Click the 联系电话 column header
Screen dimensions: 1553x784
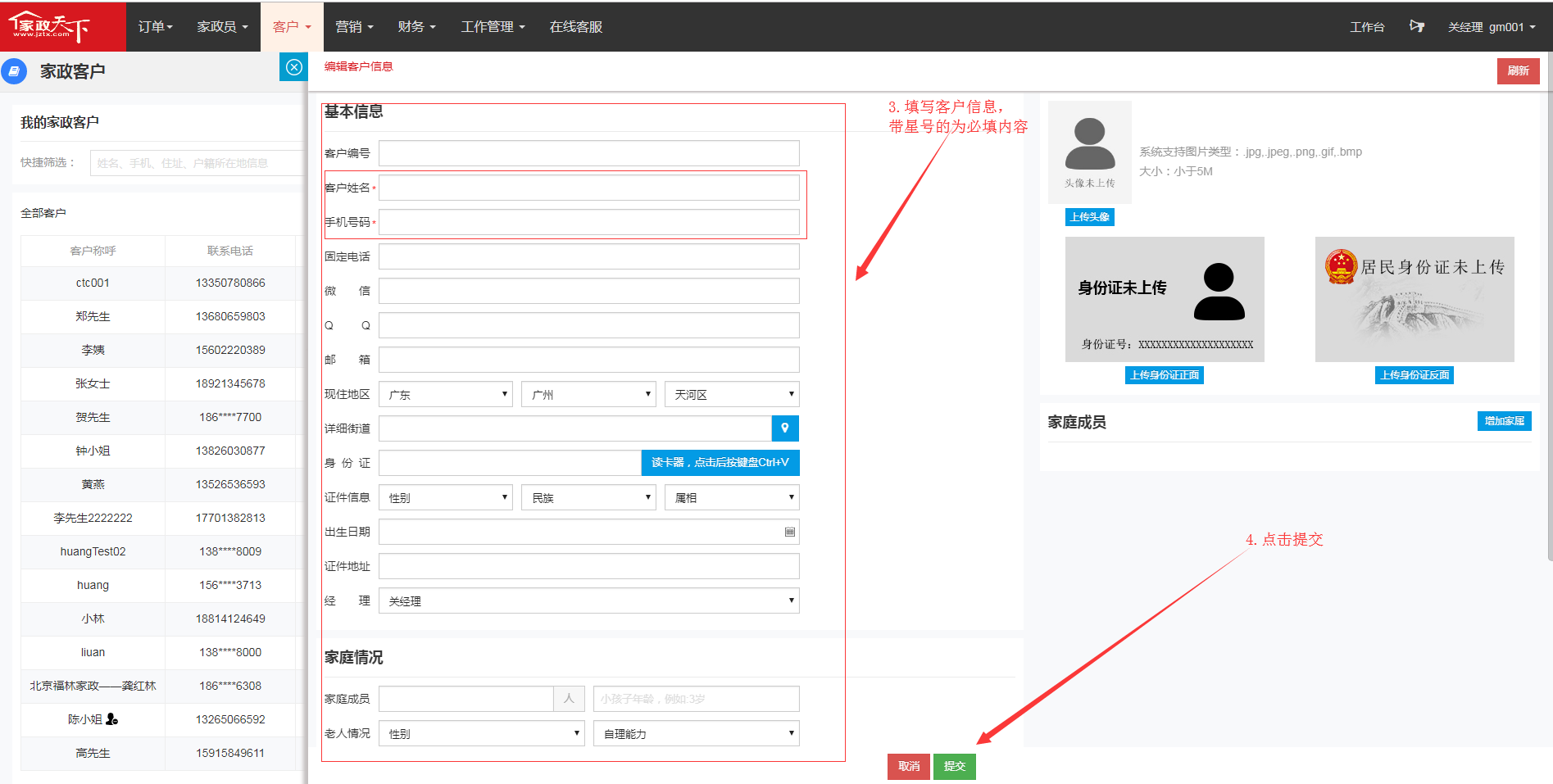tap(230, 251)
